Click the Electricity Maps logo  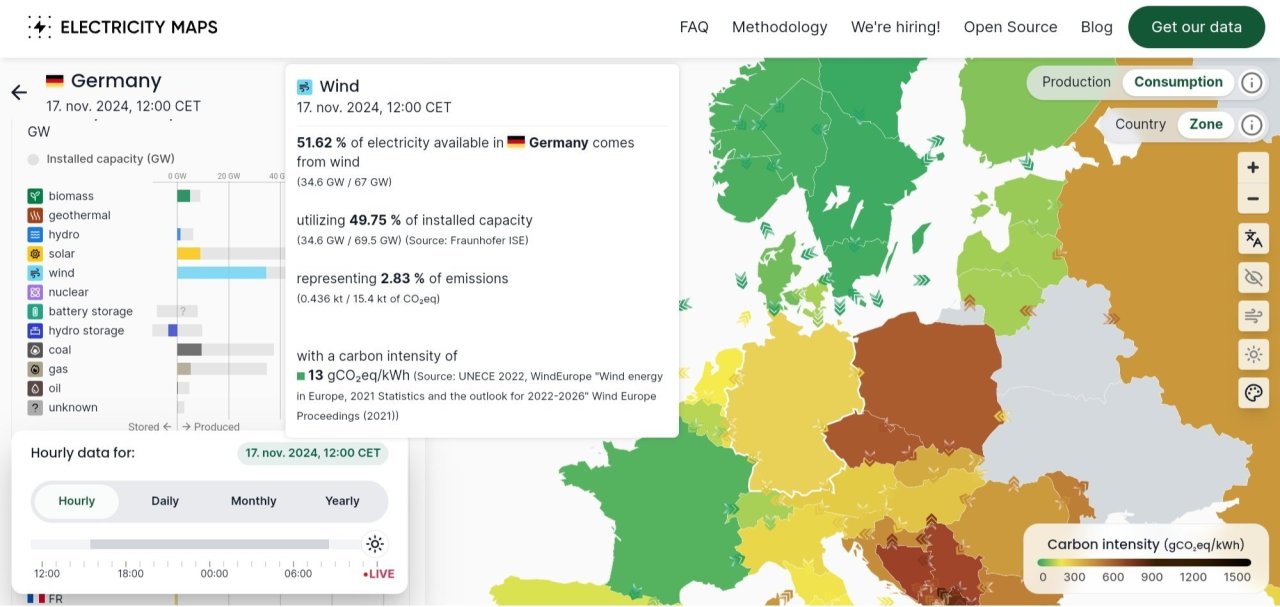coord(122,27)
